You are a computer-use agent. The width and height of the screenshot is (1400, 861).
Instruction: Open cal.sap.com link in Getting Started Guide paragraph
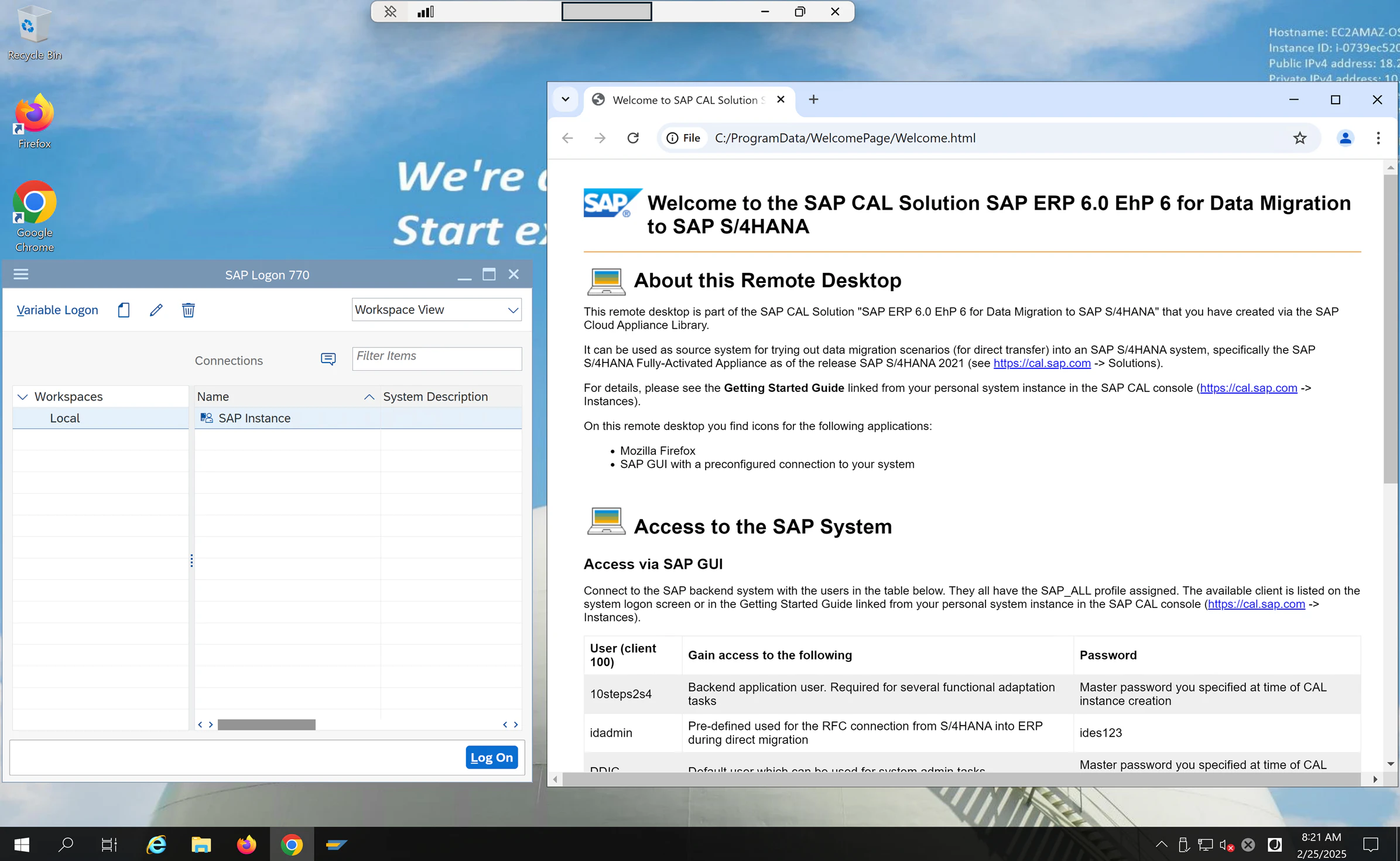point(1248,388)
